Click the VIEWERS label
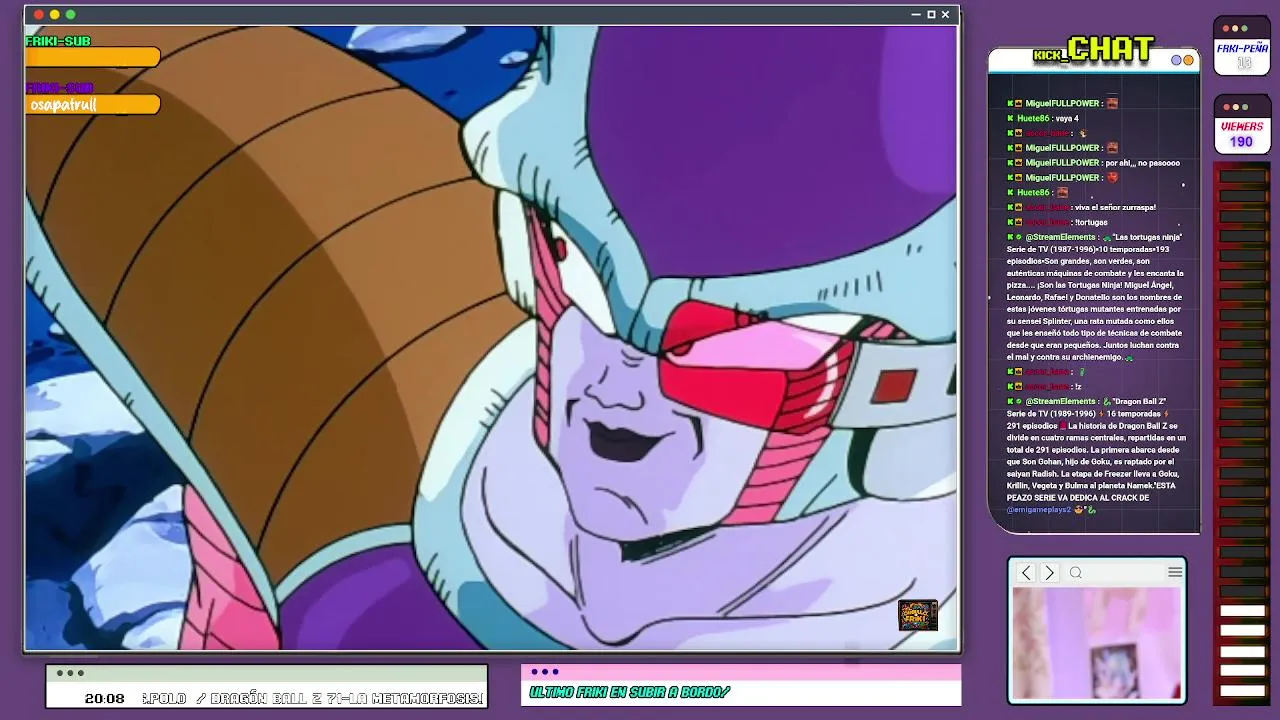The image size is (1280, 720). point(1241,126)
